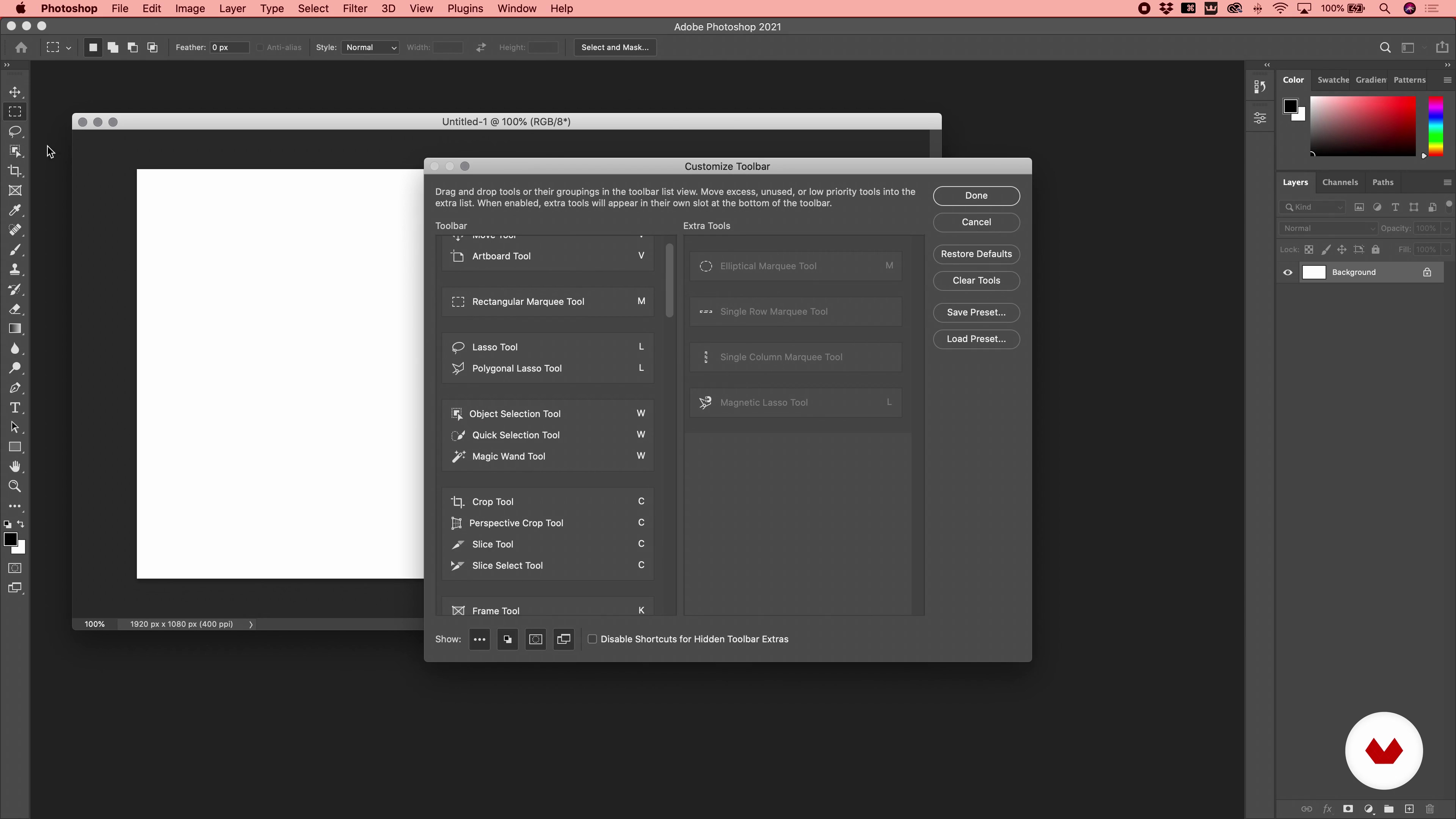Select the Gradient tool

pyautogui.click(x=15, y=328)
